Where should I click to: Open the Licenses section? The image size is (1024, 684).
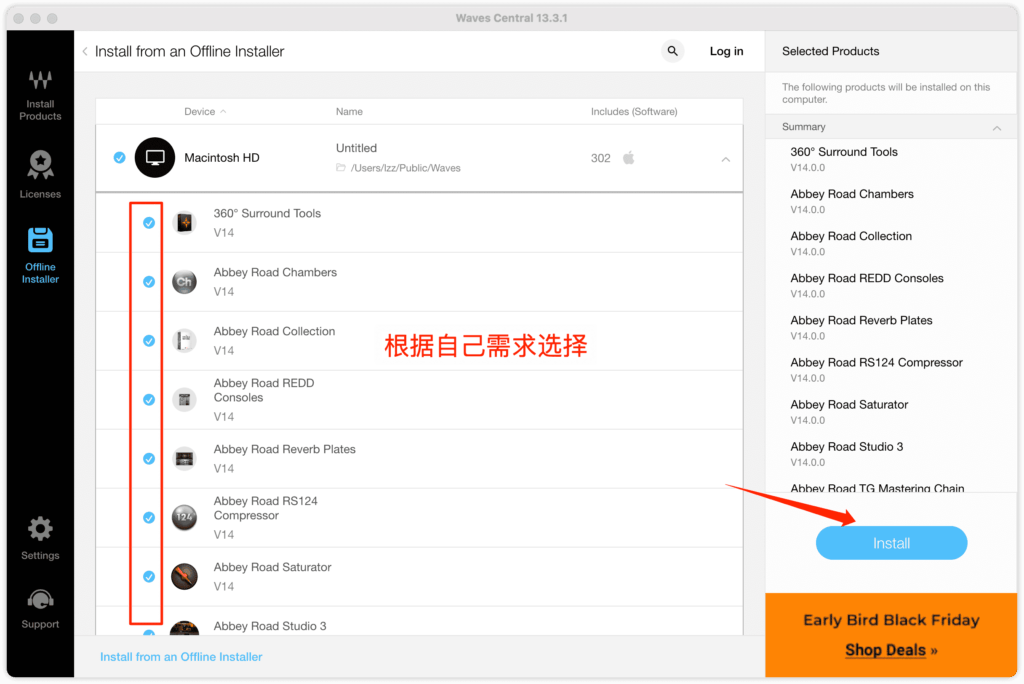(40, 174)
